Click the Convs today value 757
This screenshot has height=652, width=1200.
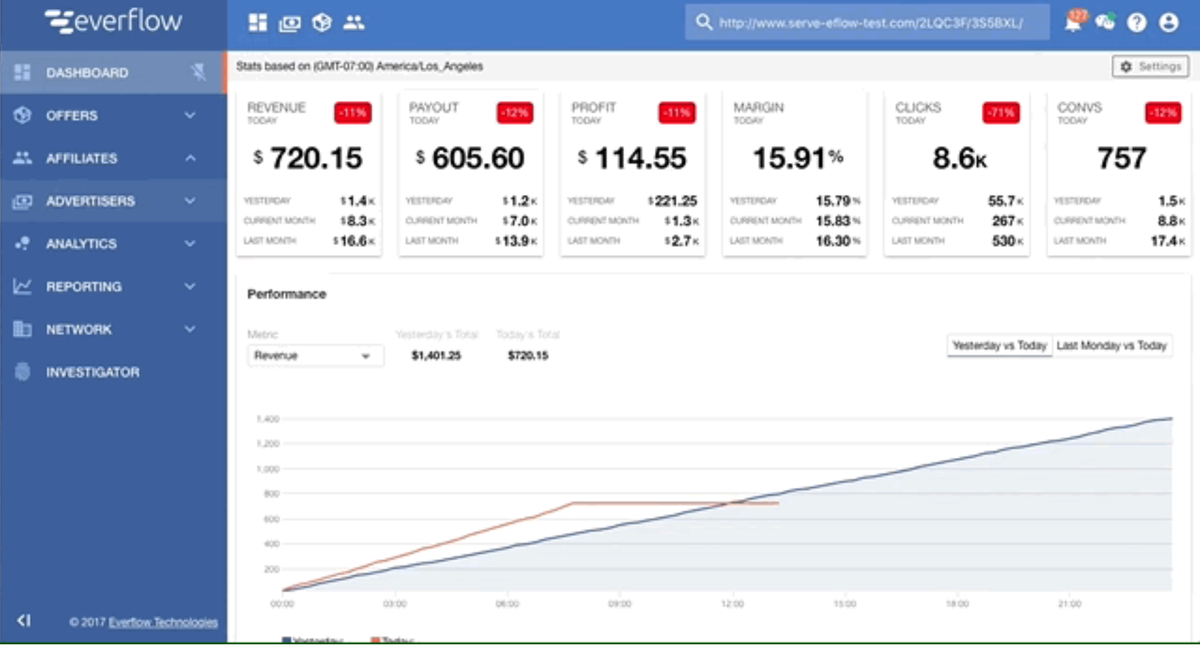tap(1121, 158)
